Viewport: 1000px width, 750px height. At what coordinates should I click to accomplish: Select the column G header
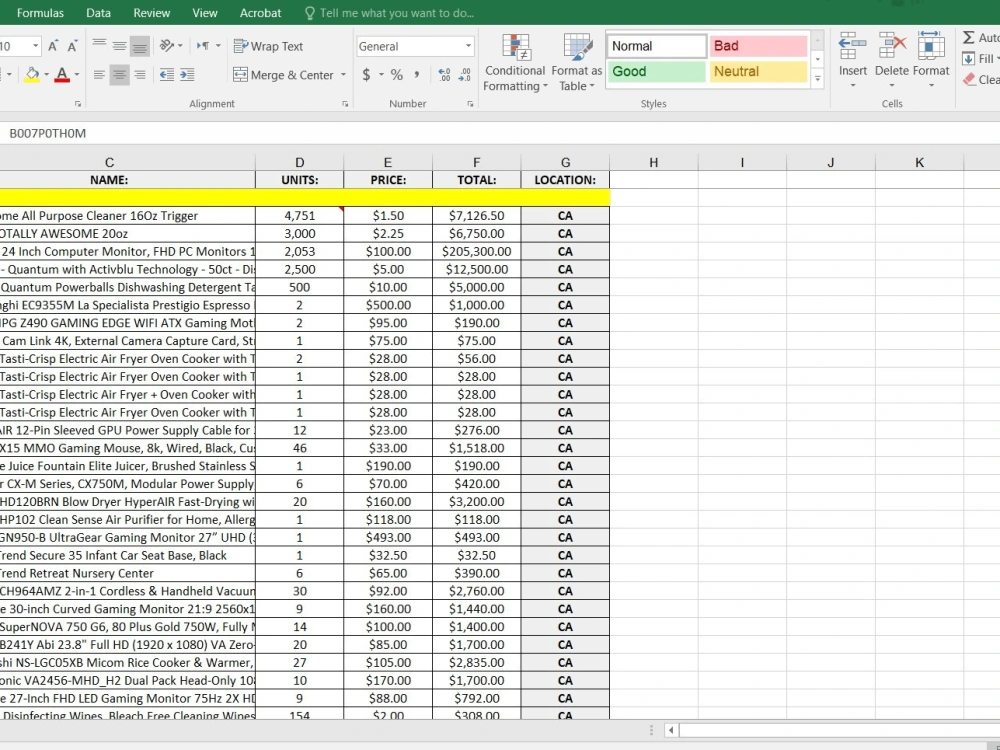[565, 163]
